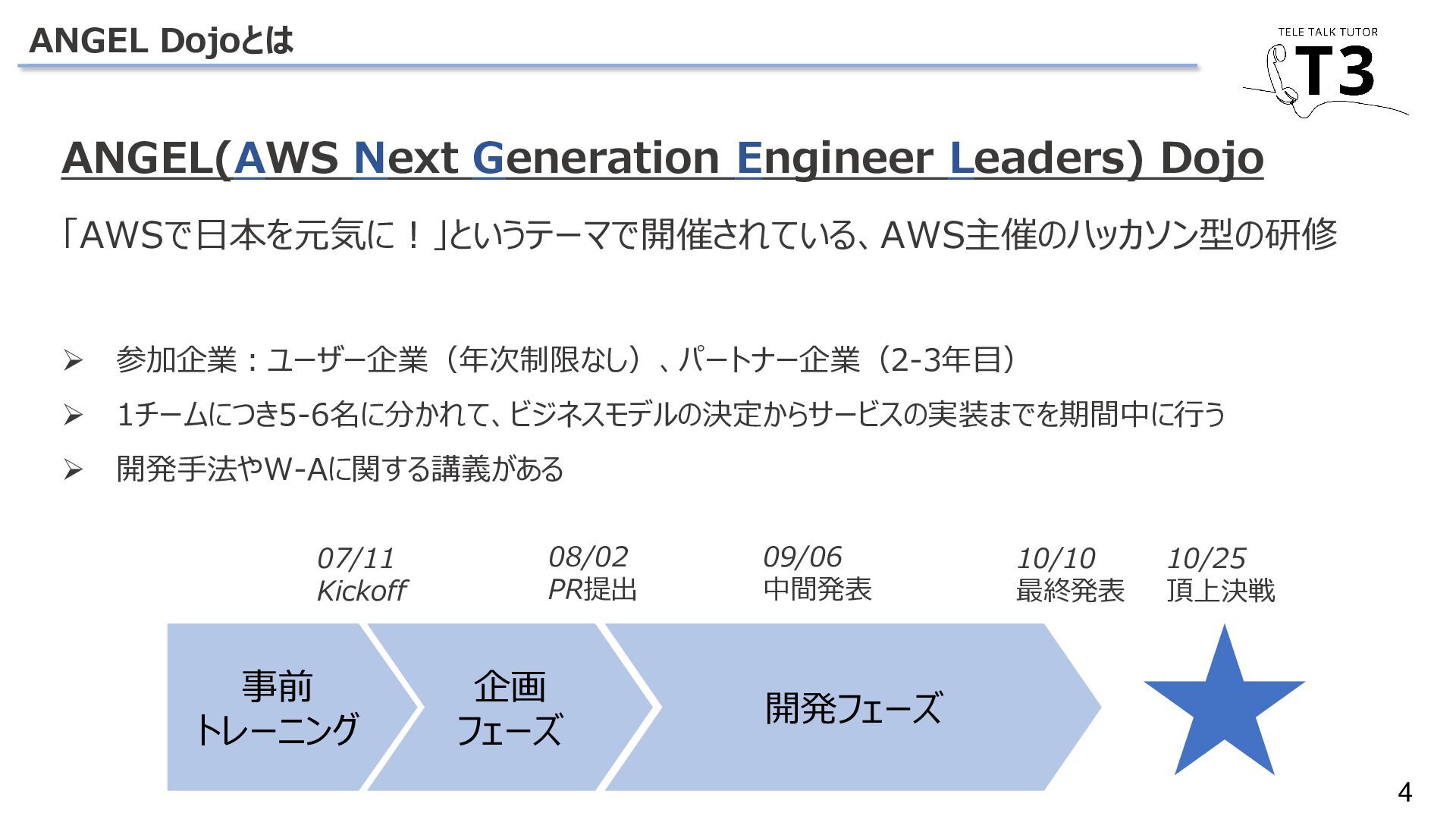Click the slide title ANGEL Dojoとは

[x=161, y=40]
